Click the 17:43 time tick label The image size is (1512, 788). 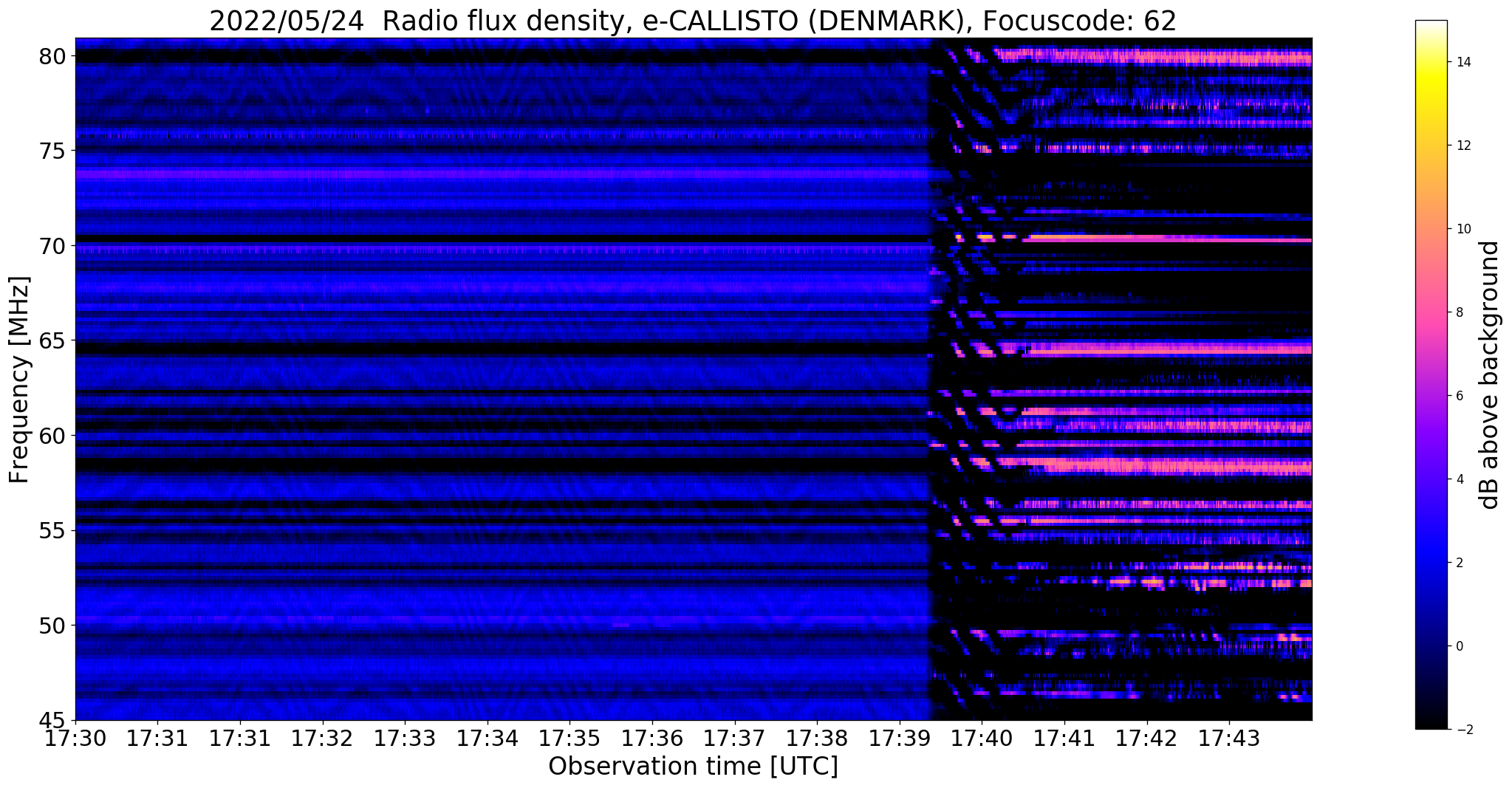point(1229,739)
